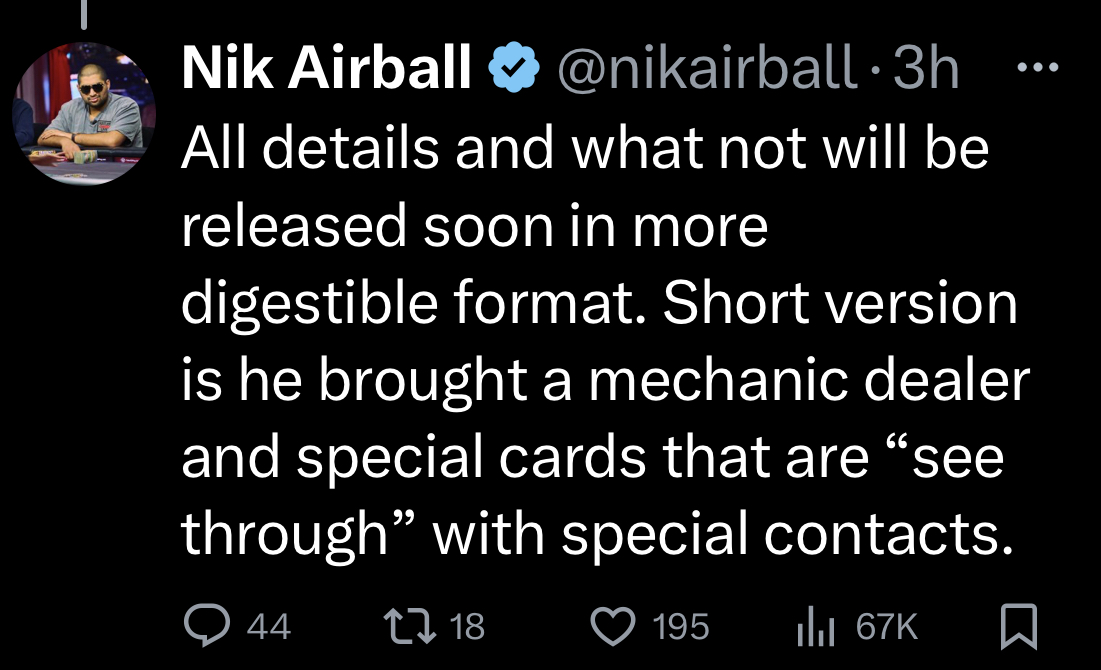Image resolution: width=1101 pixels, height=670 pixels.
Task: Like the tweet with the heart icon
Action: point(612,626)
